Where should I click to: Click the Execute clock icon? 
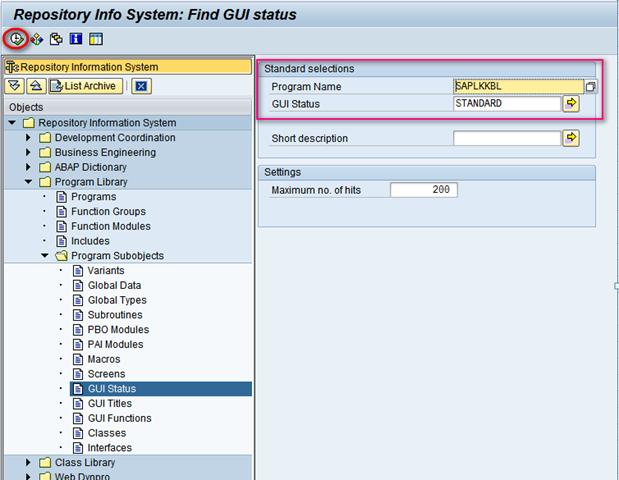[x=16, y=39]
